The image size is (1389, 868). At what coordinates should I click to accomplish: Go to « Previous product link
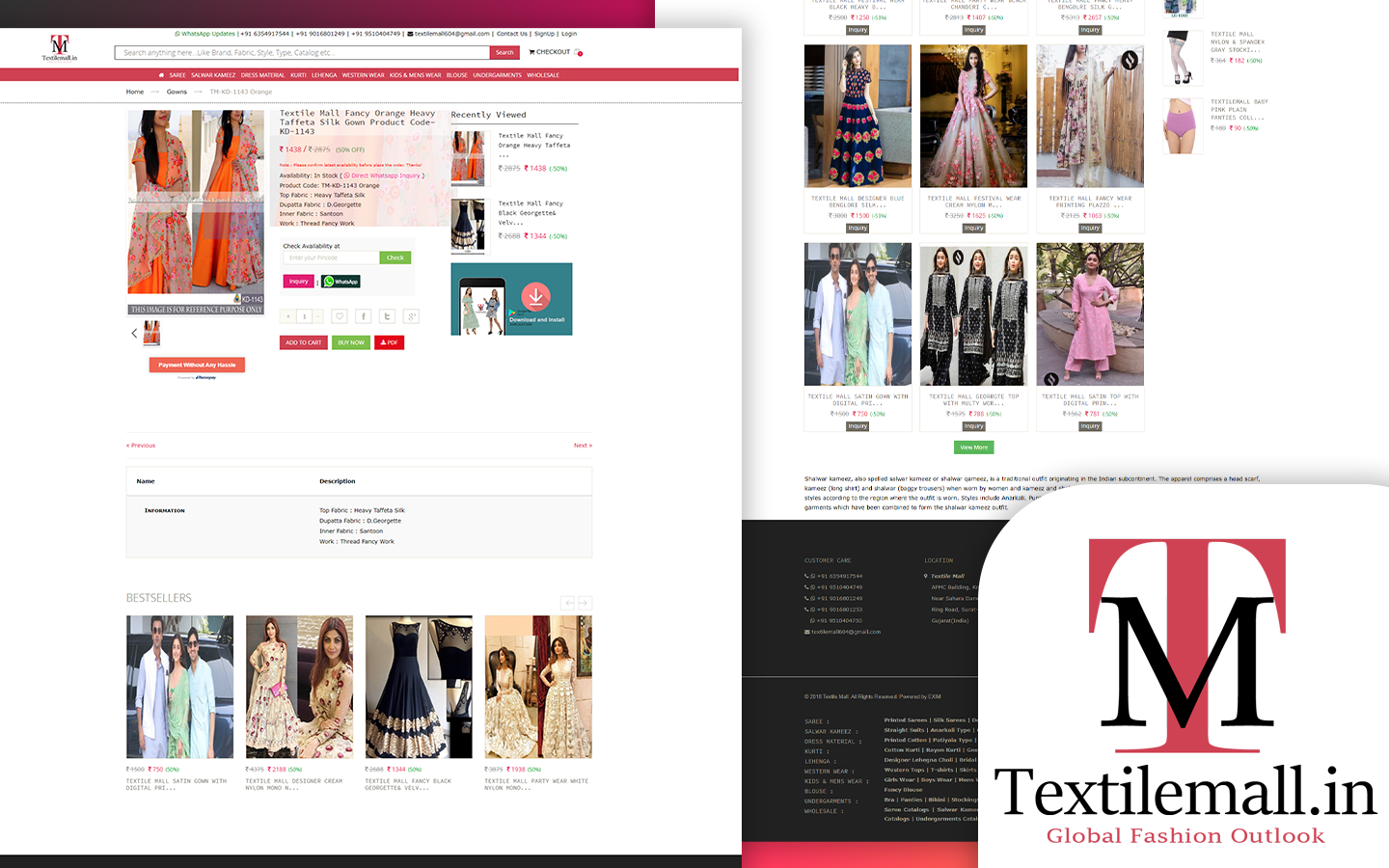[x=141, y=446]
